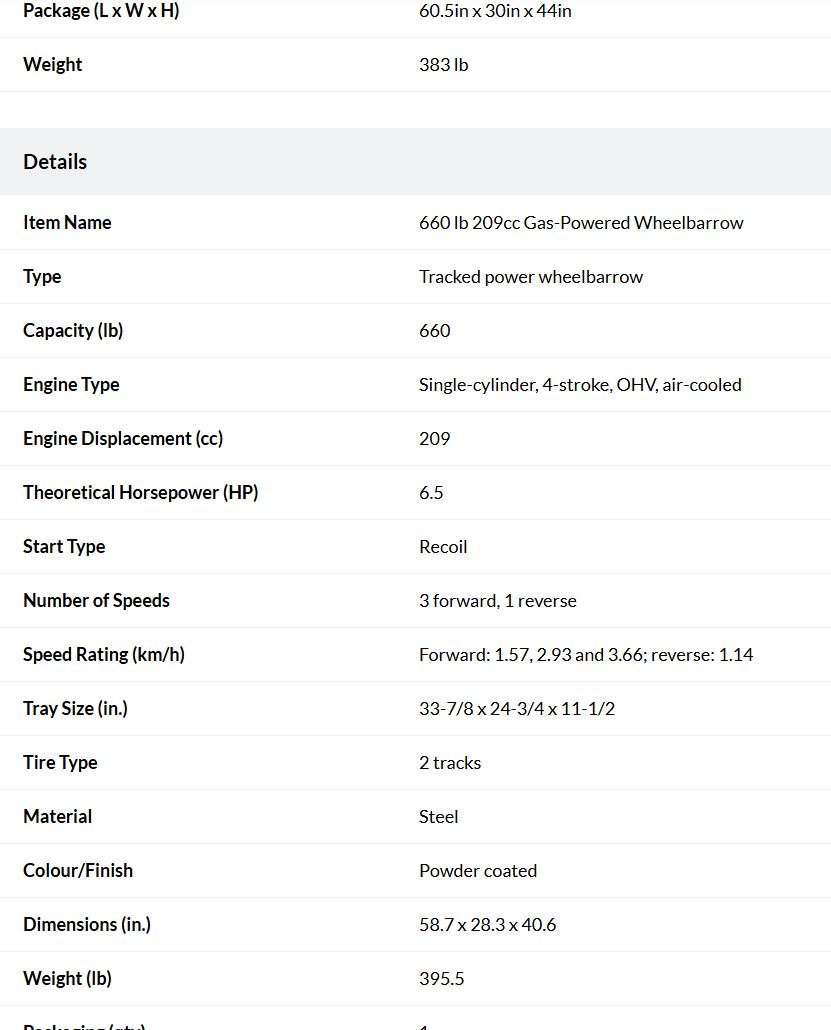The image size is (831, 1030).
Task: Select the Theoretical Horsepower (HP) label
Action: (x=141, y=492)
